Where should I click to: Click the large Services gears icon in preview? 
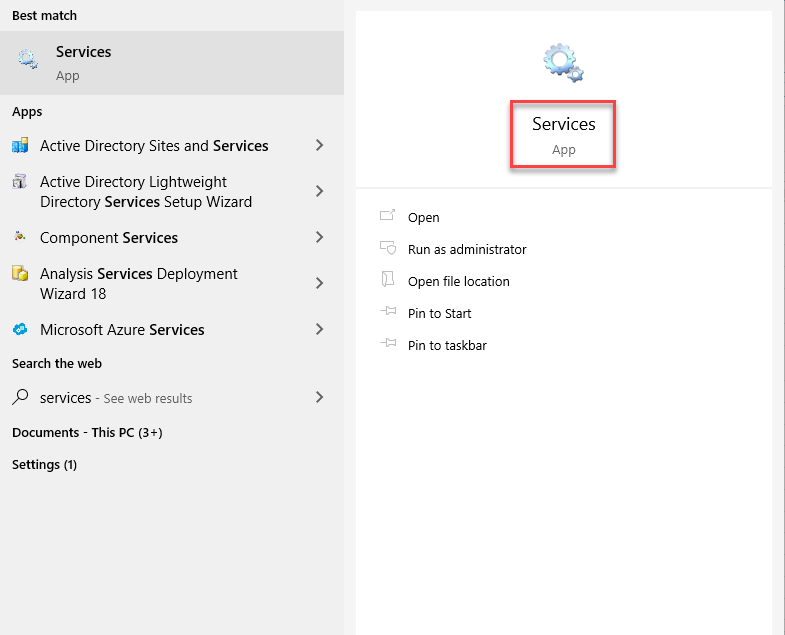click(x=563, y=63)
